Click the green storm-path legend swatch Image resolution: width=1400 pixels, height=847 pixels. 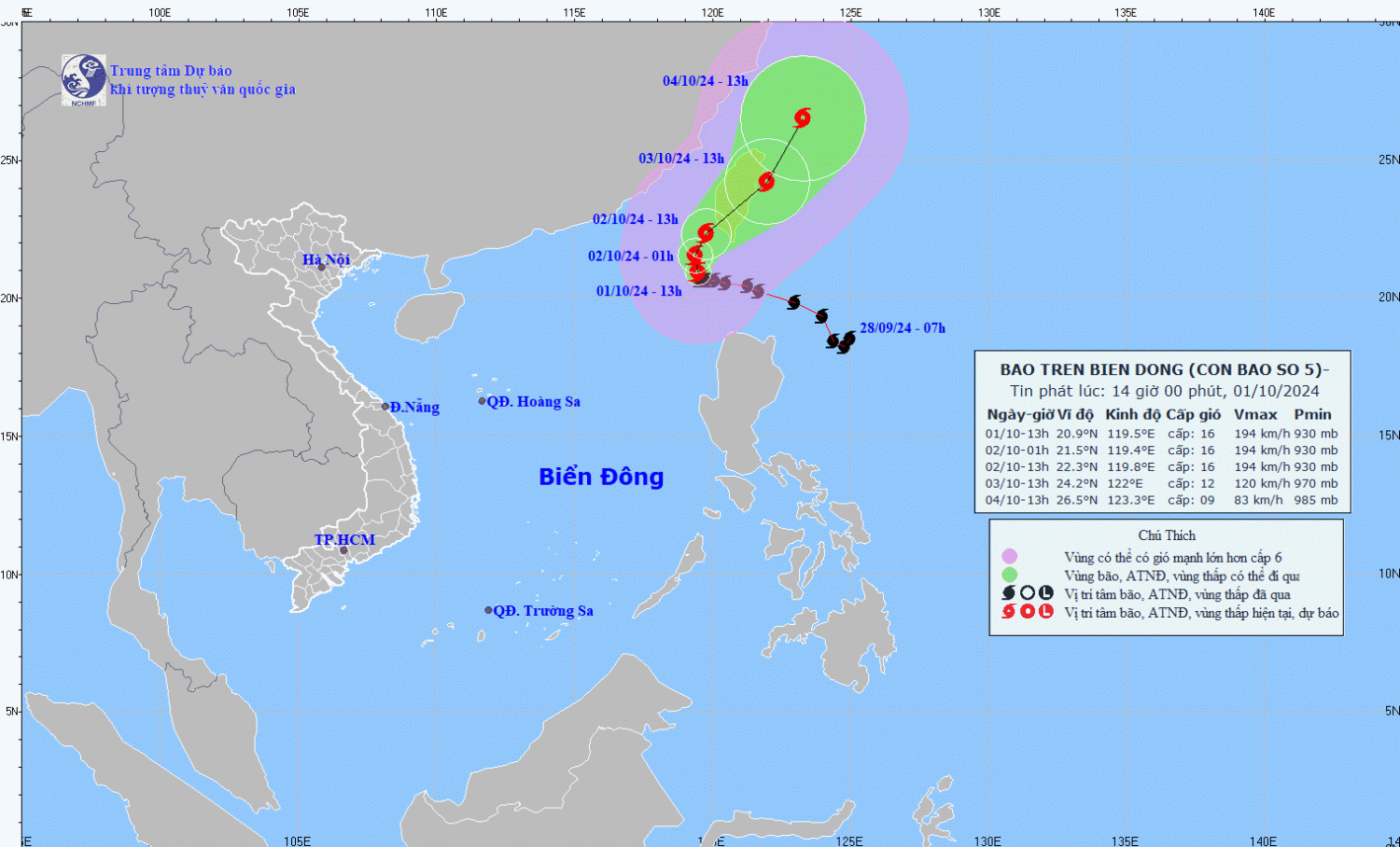tap(1009, 575)
